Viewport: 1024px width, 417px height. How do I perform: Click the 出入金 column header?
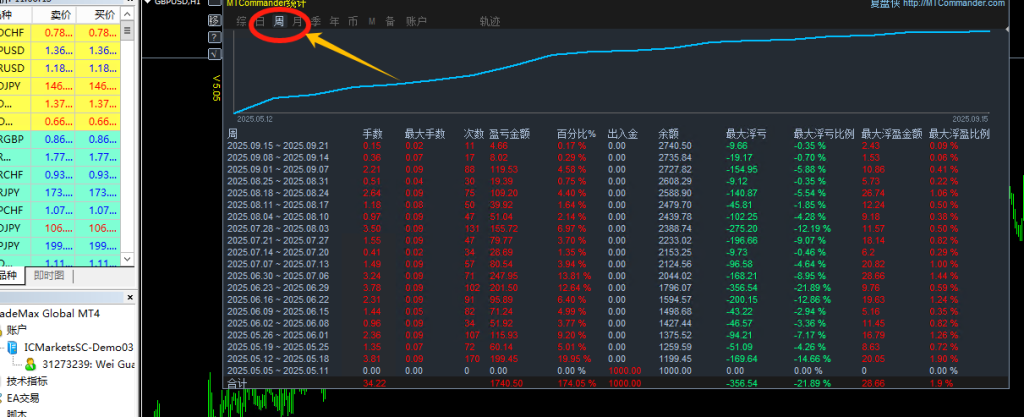(x=622, y=134)
